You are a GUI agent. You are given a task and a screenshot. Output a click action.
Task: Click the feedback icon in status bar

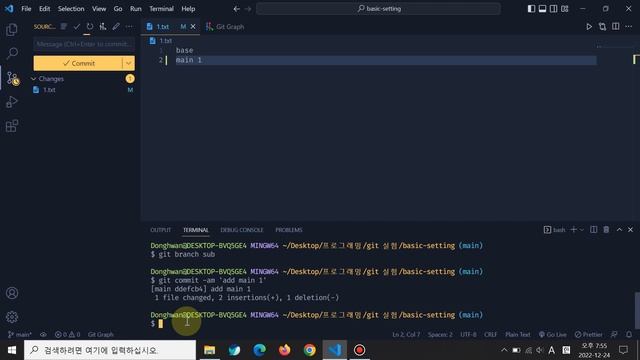(x=614, y=334)
